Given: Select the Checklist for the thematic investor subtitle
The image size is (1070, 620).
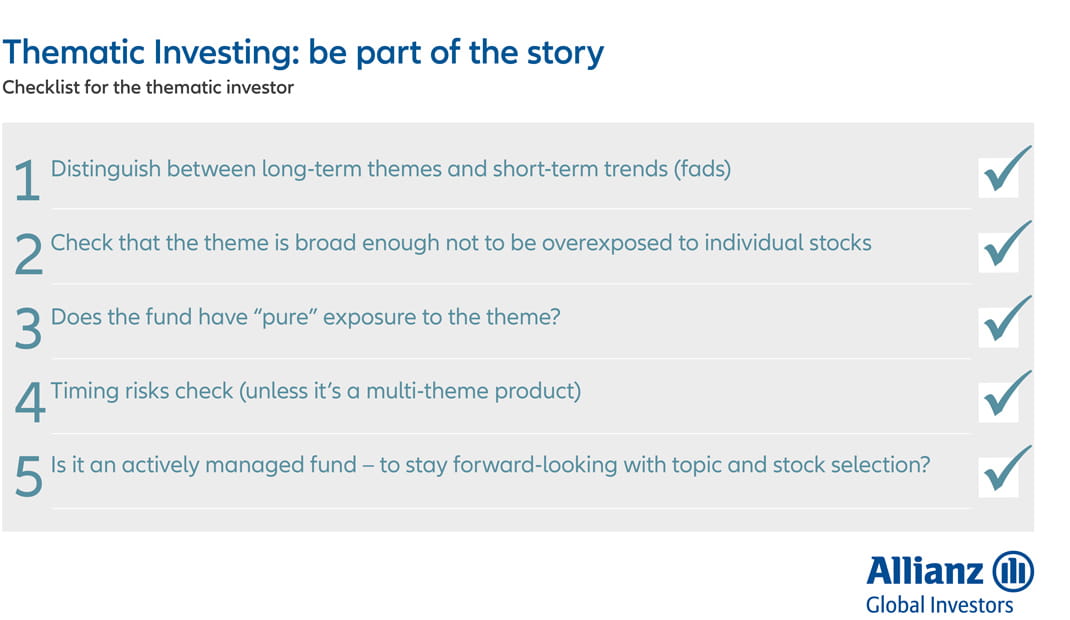Looking at the screenshot, I should pyautogui.click(x=148, y=87).
